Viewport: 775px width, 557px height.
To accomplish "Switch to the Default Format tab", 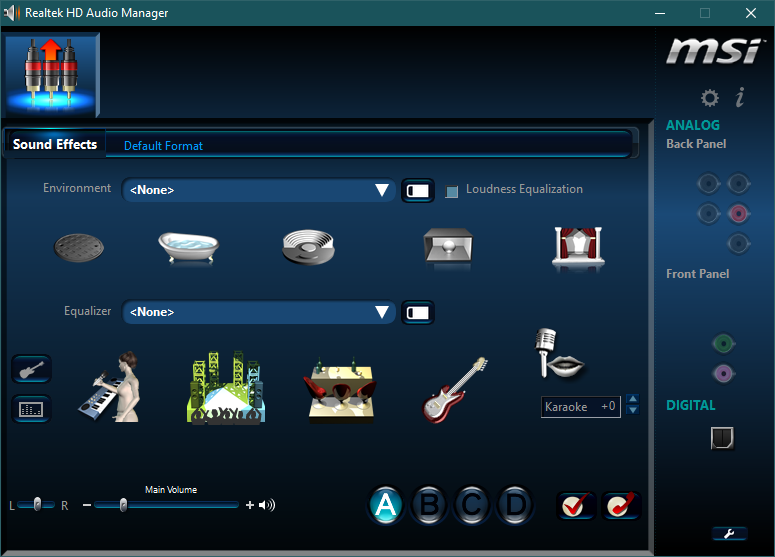I will 163,146.
